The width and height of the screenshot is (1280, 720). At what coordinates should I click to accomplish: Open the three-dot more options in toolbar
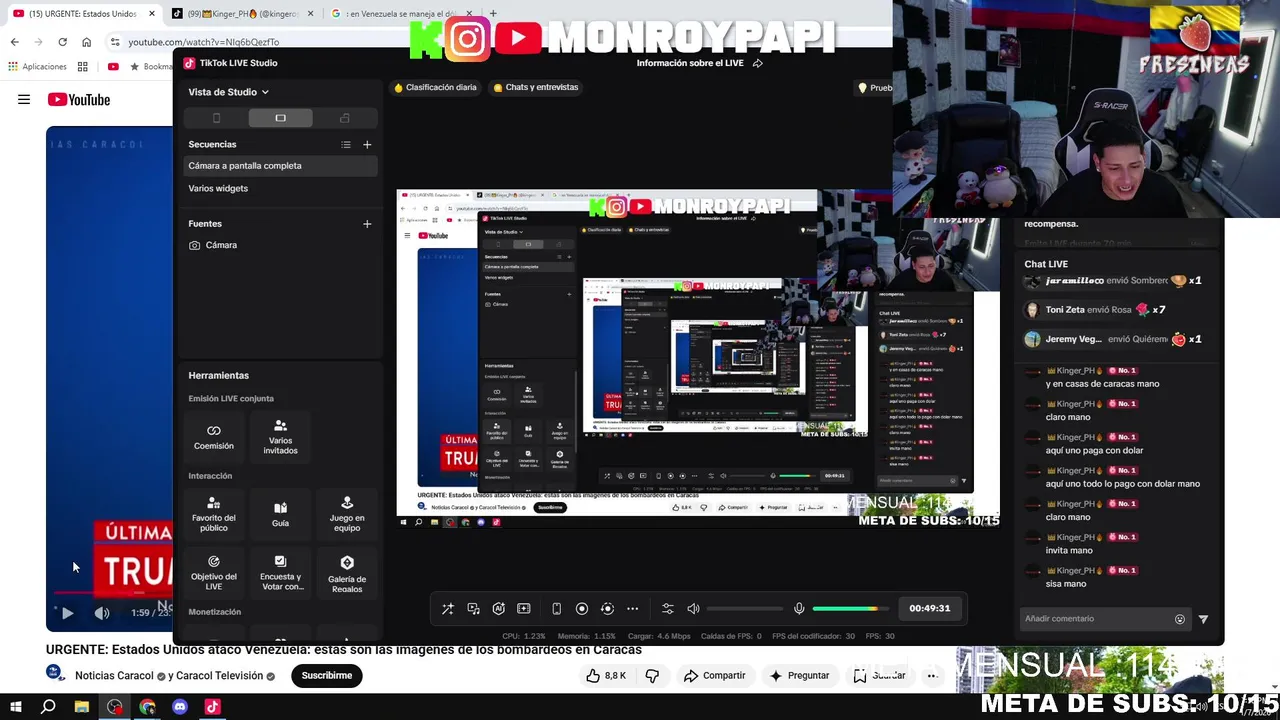pyautogui.click(x=632, y=608)
